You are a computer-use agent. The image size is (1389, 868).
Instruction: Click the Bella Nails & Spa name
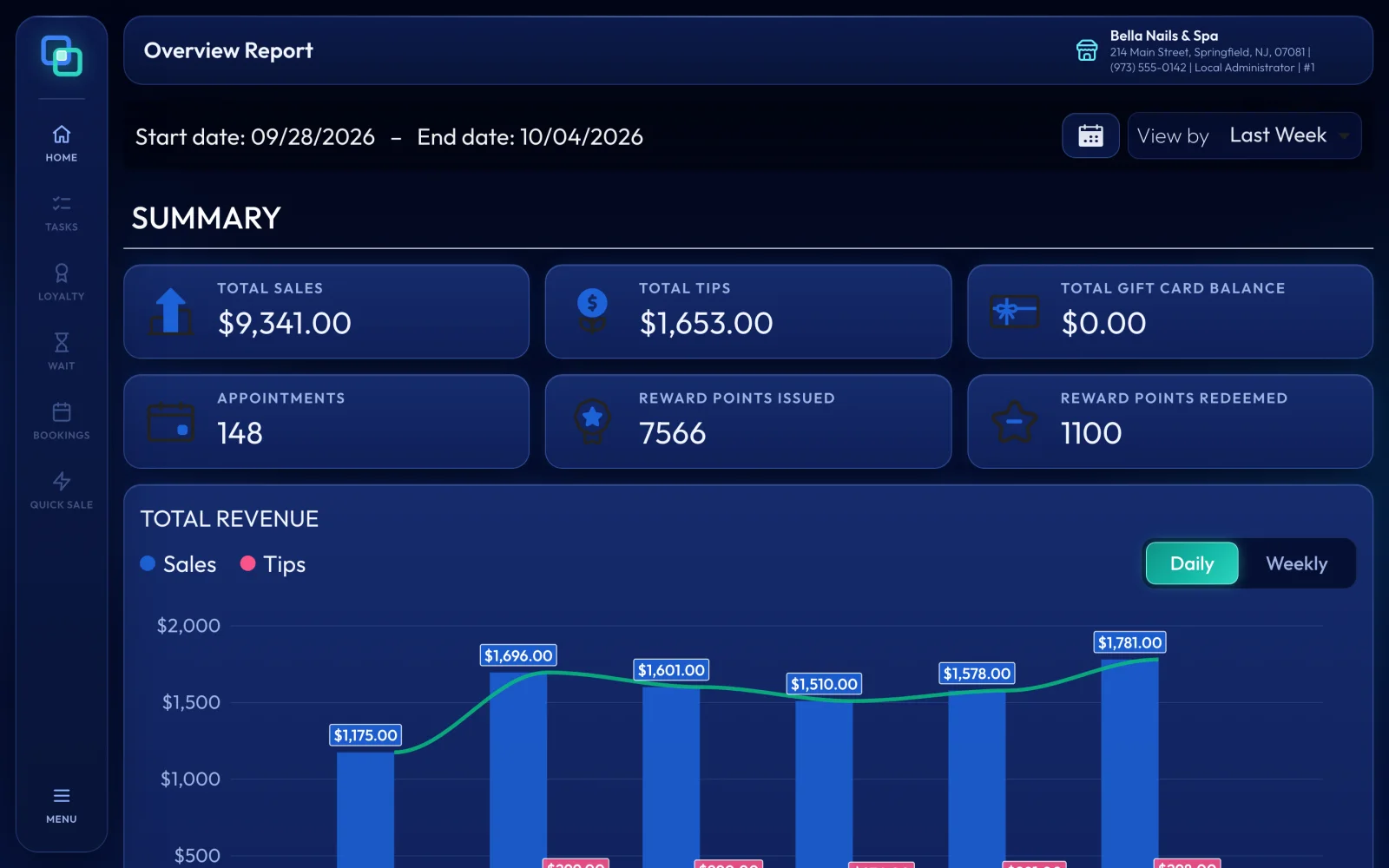[x=1163, y=36]
